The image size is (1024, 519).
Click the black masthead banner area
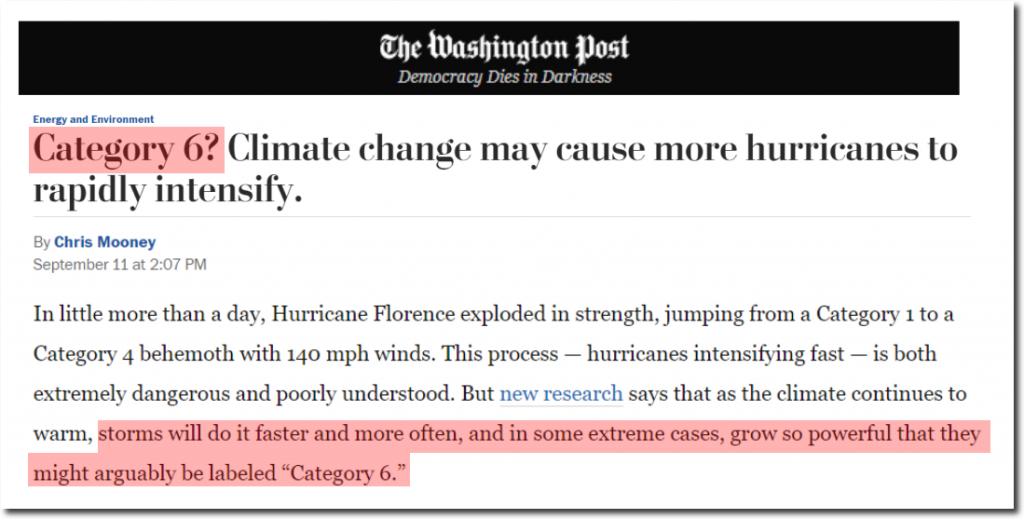click(488, 58)
